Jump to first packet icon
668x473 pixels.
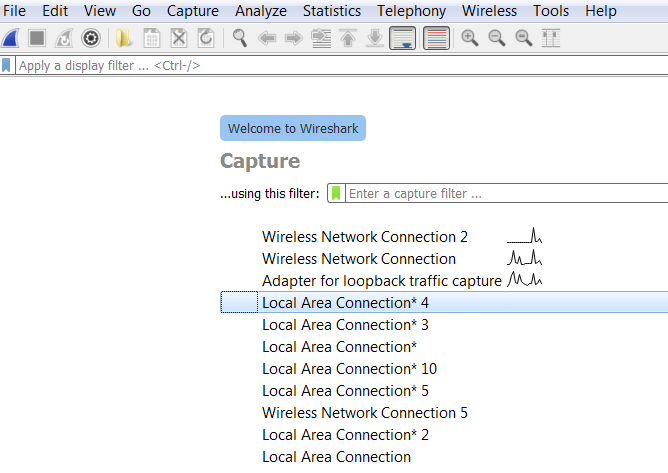point(348,38)
